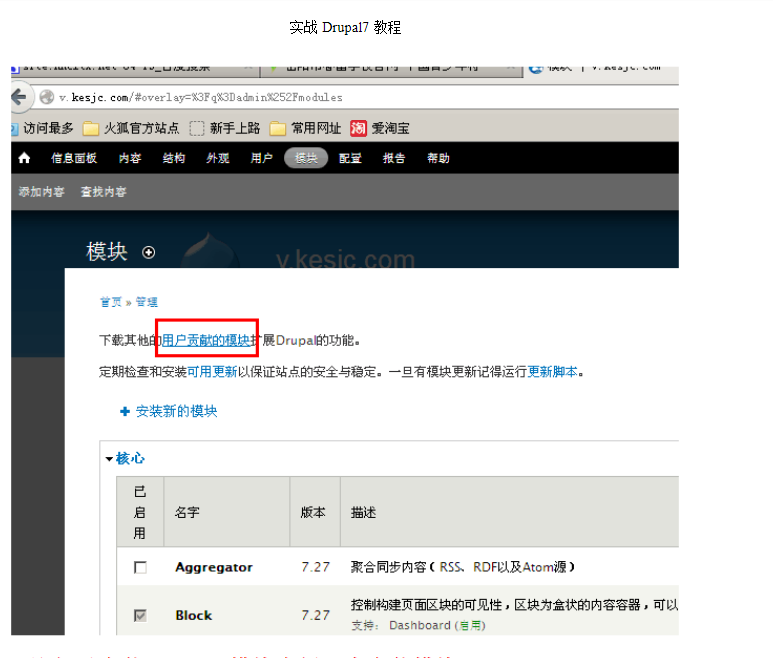
Task: Click the add-to-shortcuts plus icon beside 模块
Action: click(x=148, y=252)
